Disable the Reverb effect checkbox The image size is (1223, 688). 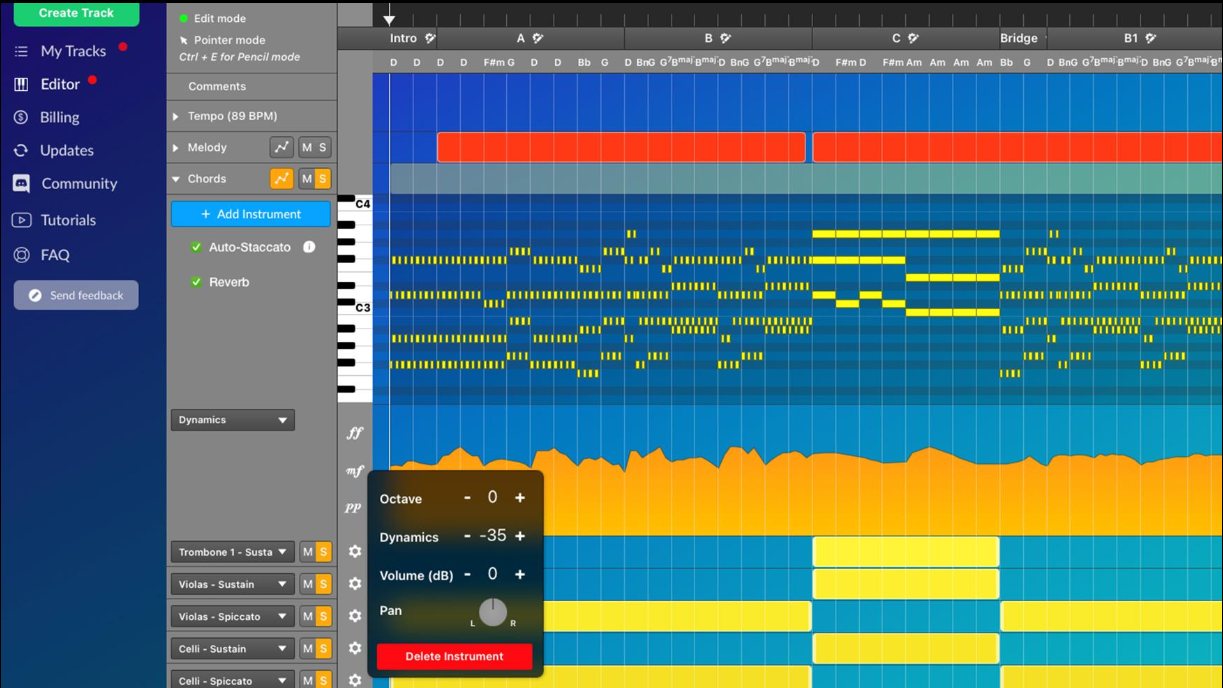pyautogui.click(x=197, y=282)
